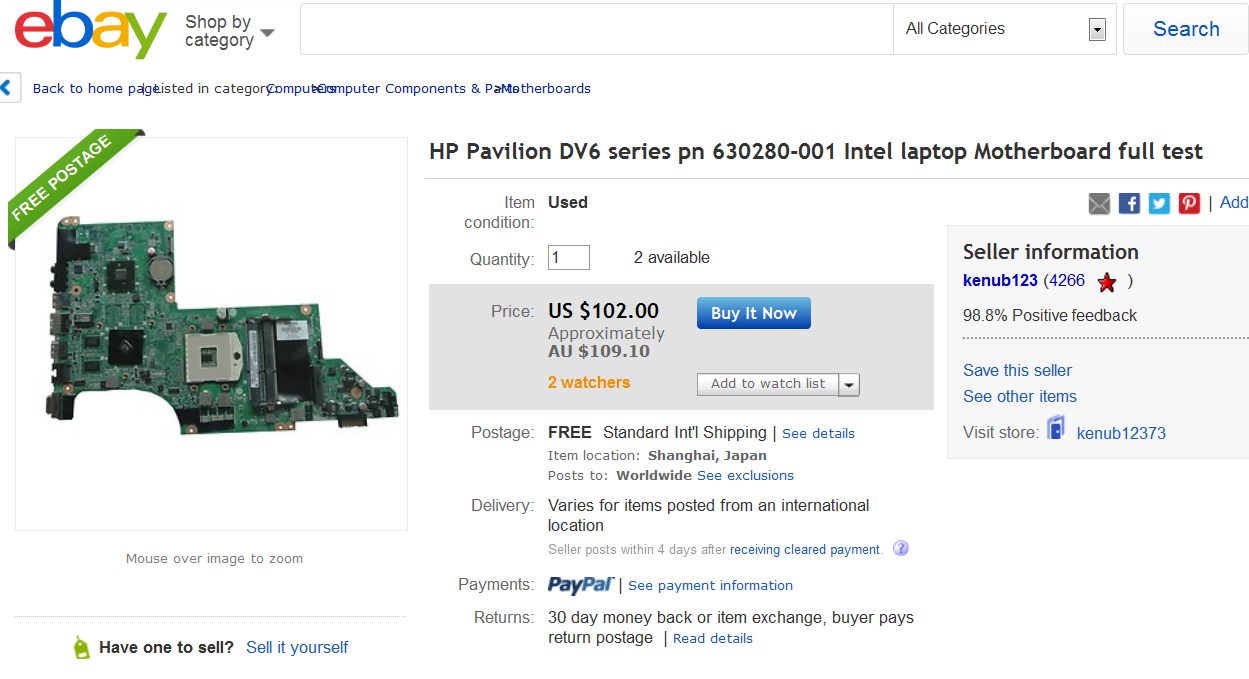
Task: Share listing via email icon
Action: [x=1099, y=203]
